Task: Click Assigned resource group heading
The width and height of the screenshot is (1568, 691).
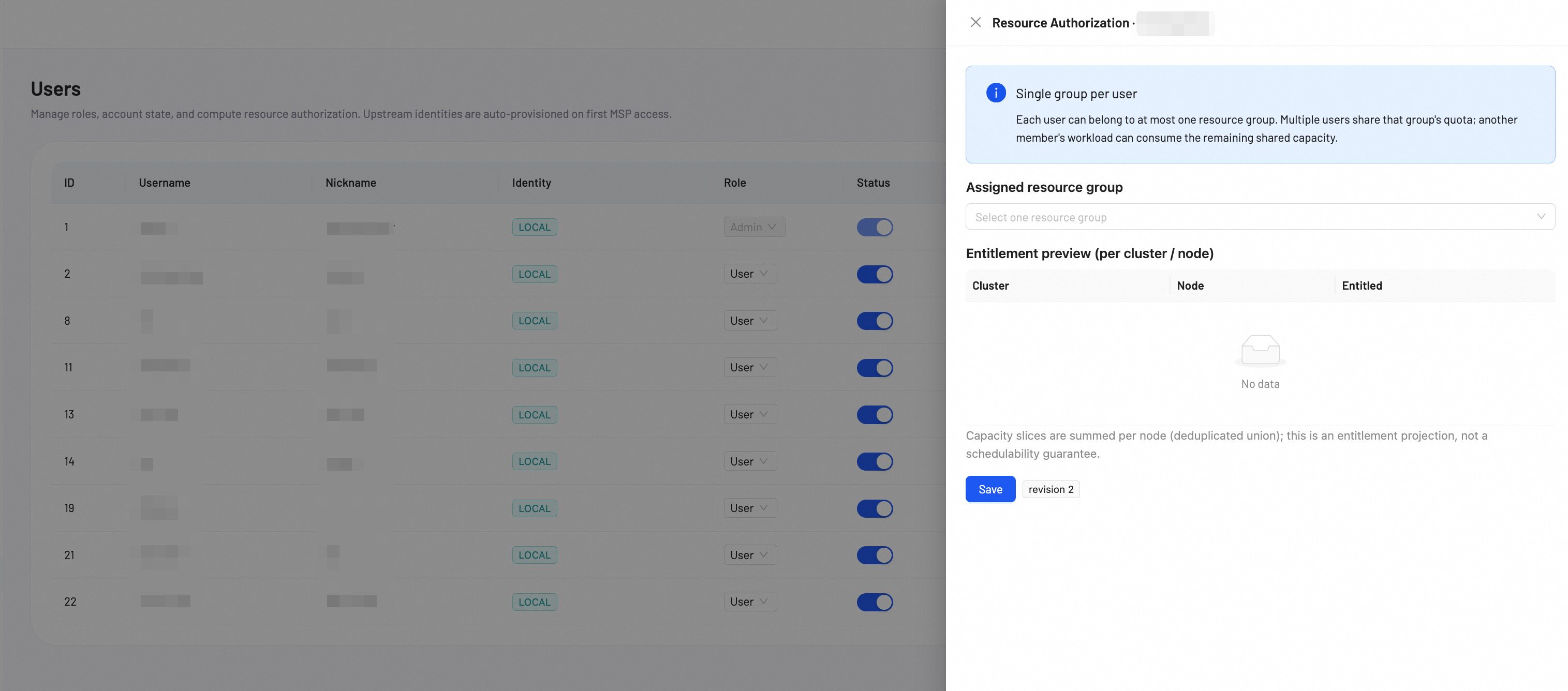Action: point(1044,187)
